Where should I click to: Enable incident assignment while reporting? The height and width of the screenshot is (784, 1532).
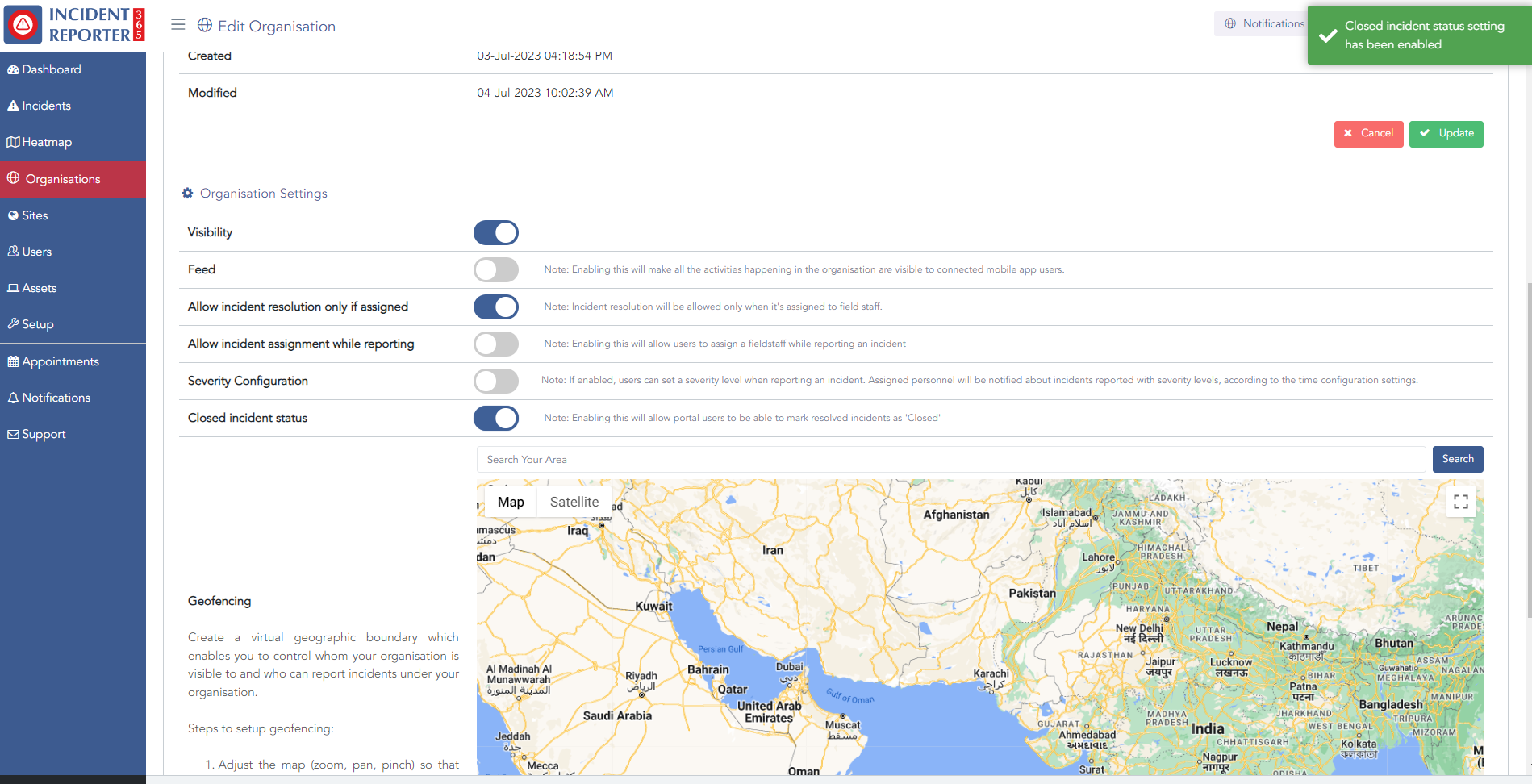tap(495, 344)
